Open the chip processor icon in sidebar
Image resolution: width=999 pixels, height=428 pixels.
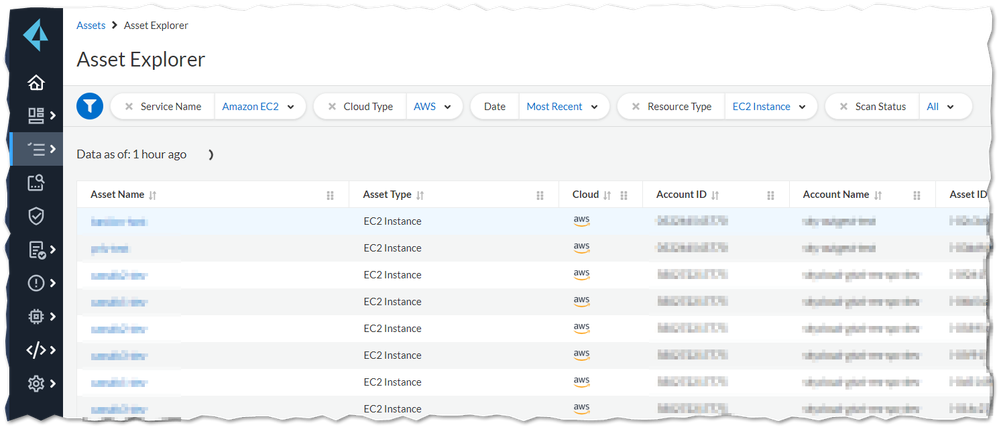click(37, 316)
